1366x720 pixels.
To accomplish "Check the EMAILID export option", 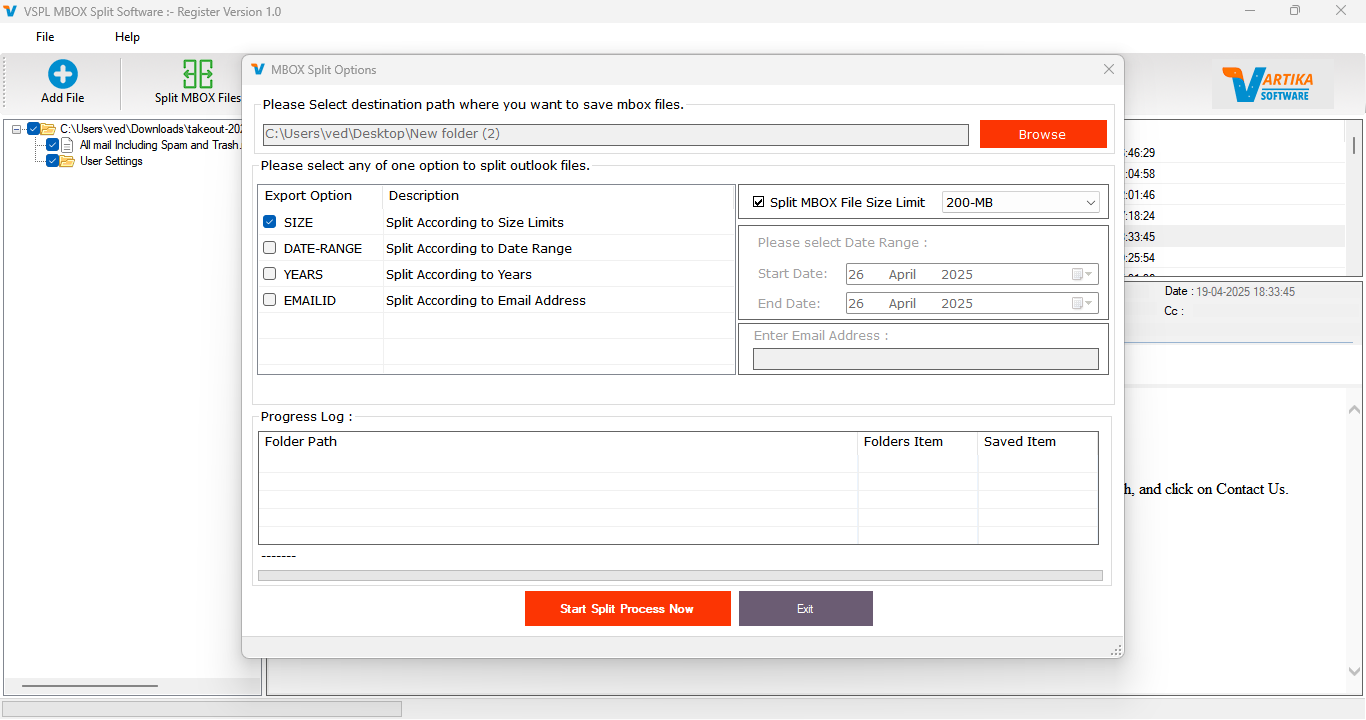I will point(270,300).
